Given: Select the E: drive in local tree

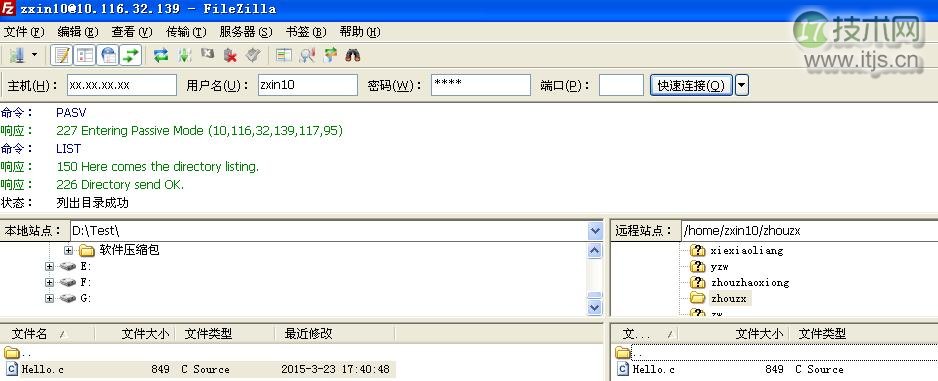Looking at the screenshot, I should 86,266.
